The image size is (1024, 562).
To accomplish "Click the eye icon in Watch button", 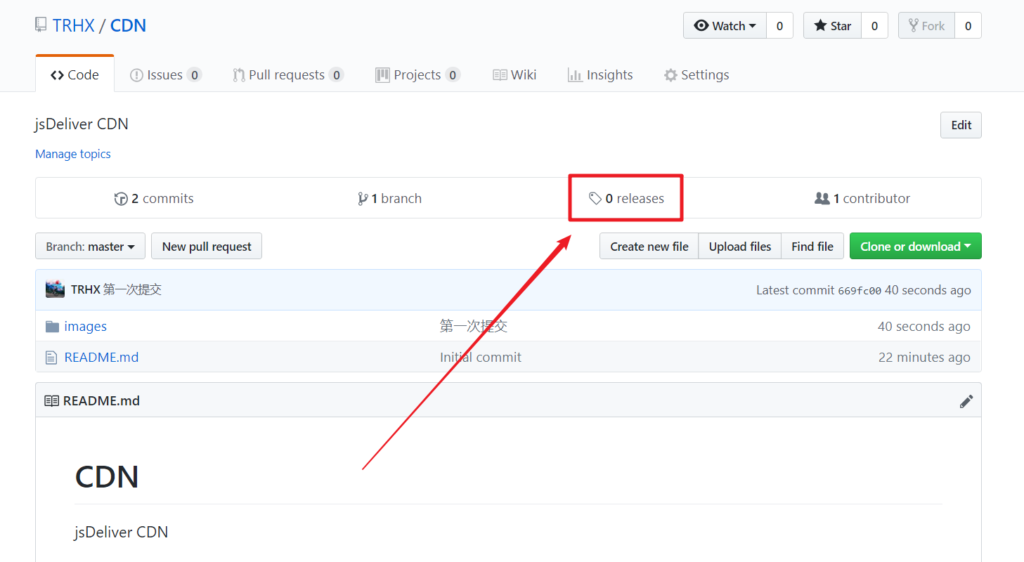I will (x=701, y=25).
